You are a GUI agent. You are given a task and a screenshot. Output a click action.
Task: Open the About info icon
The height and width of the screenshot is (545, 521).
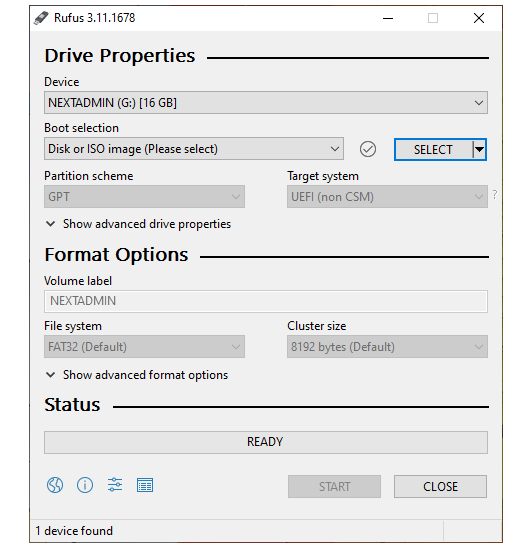pos(85,485)
